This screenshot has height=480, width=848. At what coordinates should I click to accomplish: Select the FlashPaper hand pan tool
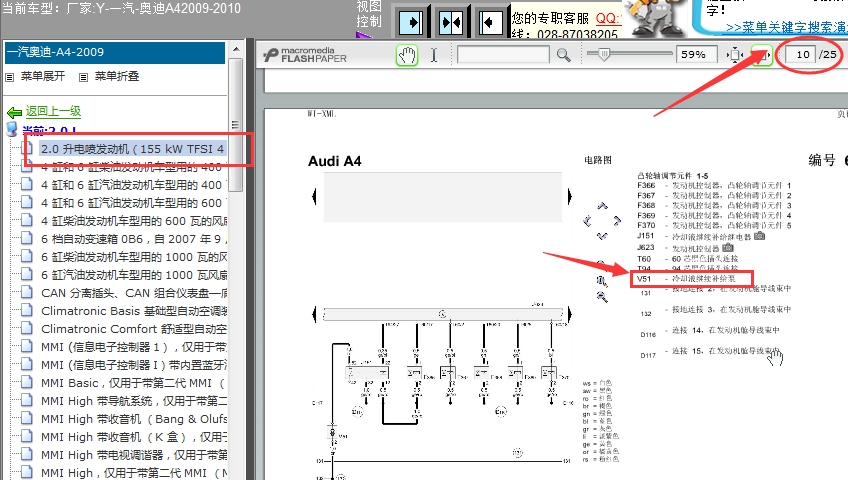click(x=407, y=55)
